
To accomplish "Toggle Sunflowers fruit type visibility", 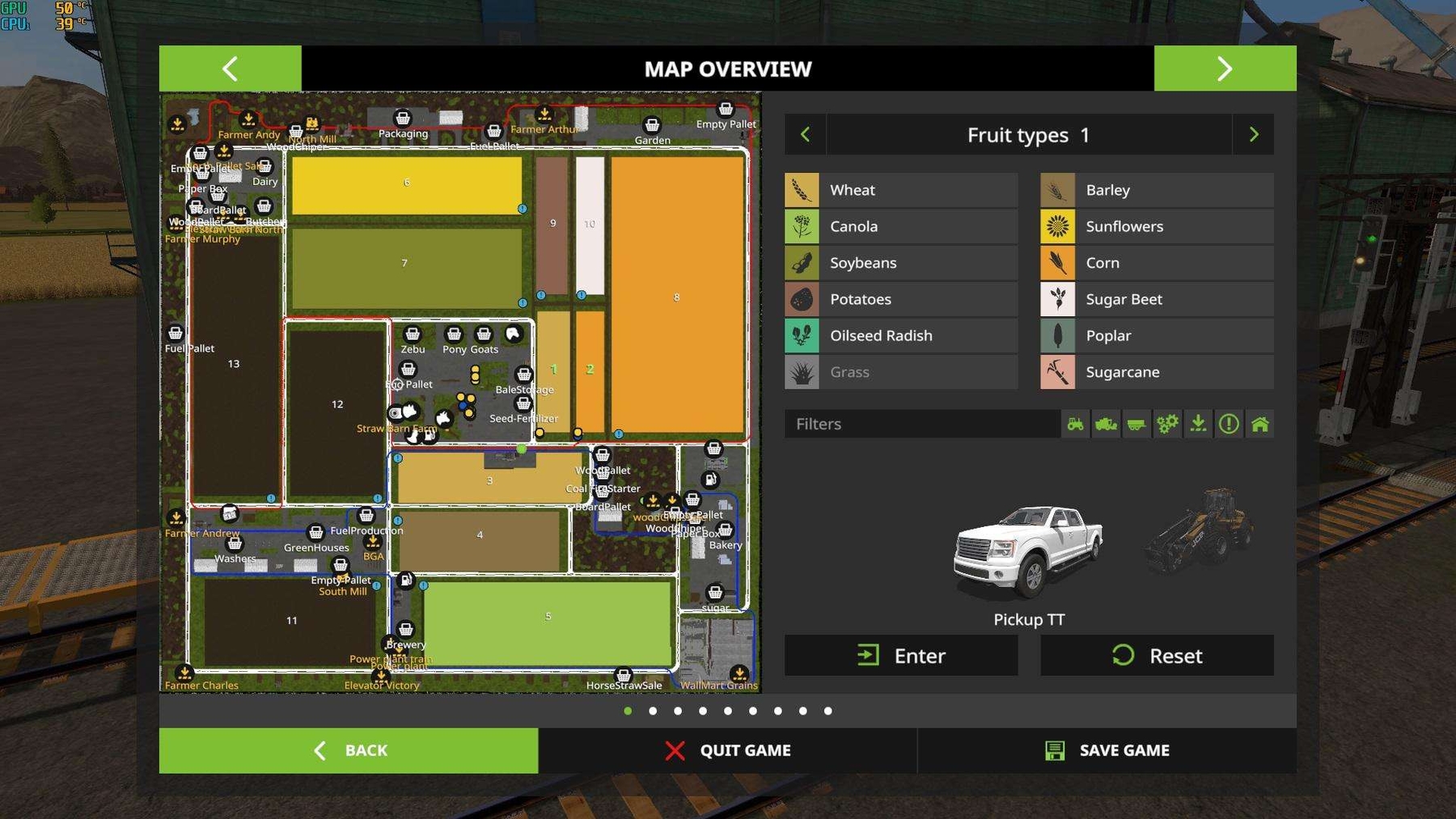I will pyautogui.click(x=1157, y=226).
